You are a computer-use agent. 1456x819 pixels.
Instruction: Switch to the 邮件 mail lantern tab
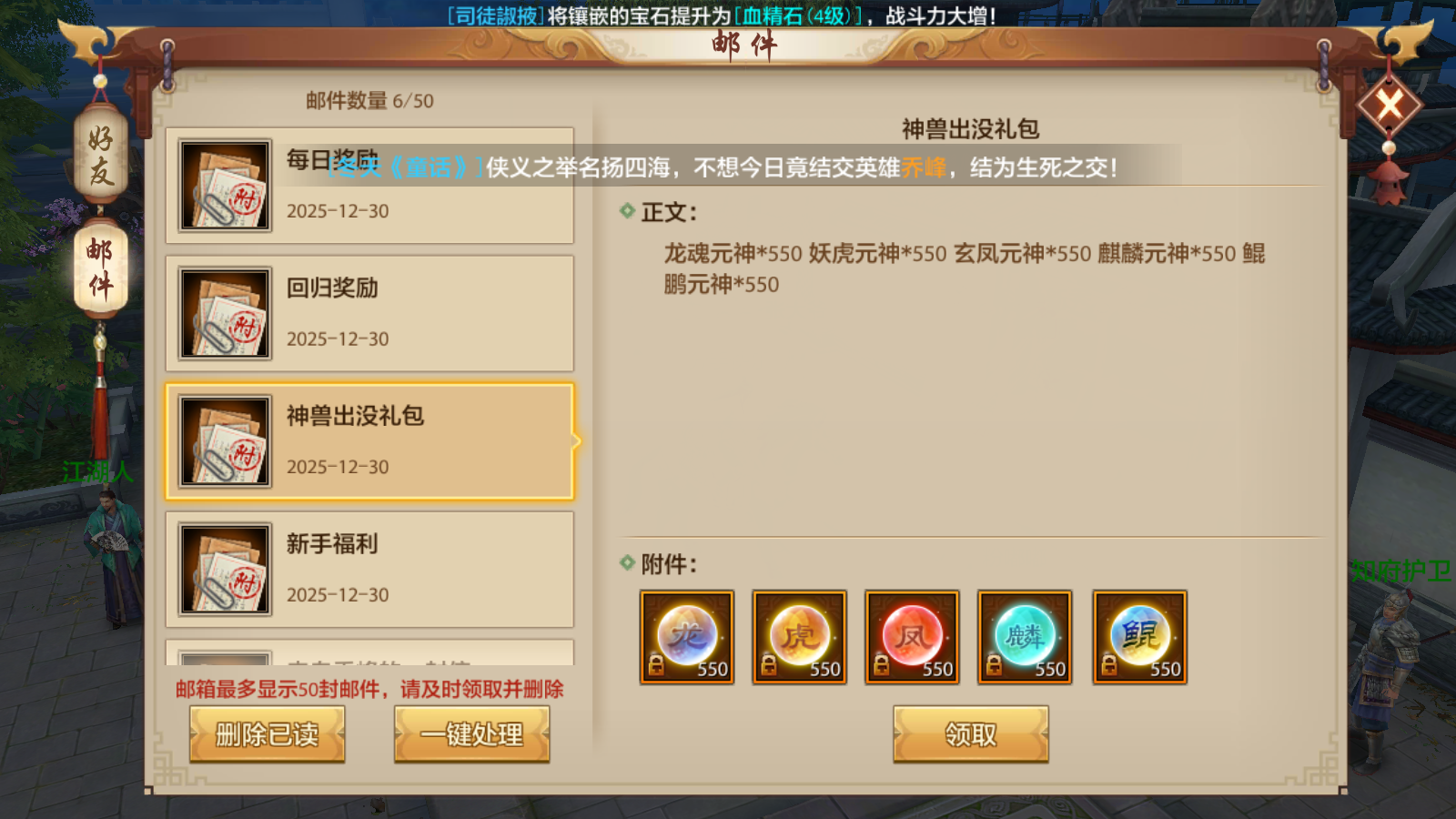pyautogui.click(x=101, y=268)
